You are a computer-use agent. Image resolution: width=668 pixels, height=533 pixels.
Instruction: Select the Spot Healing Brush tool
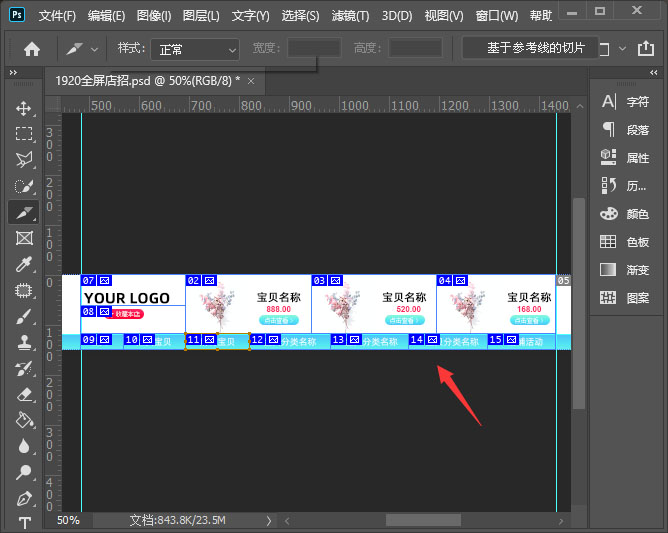click(x=24, y=291)
